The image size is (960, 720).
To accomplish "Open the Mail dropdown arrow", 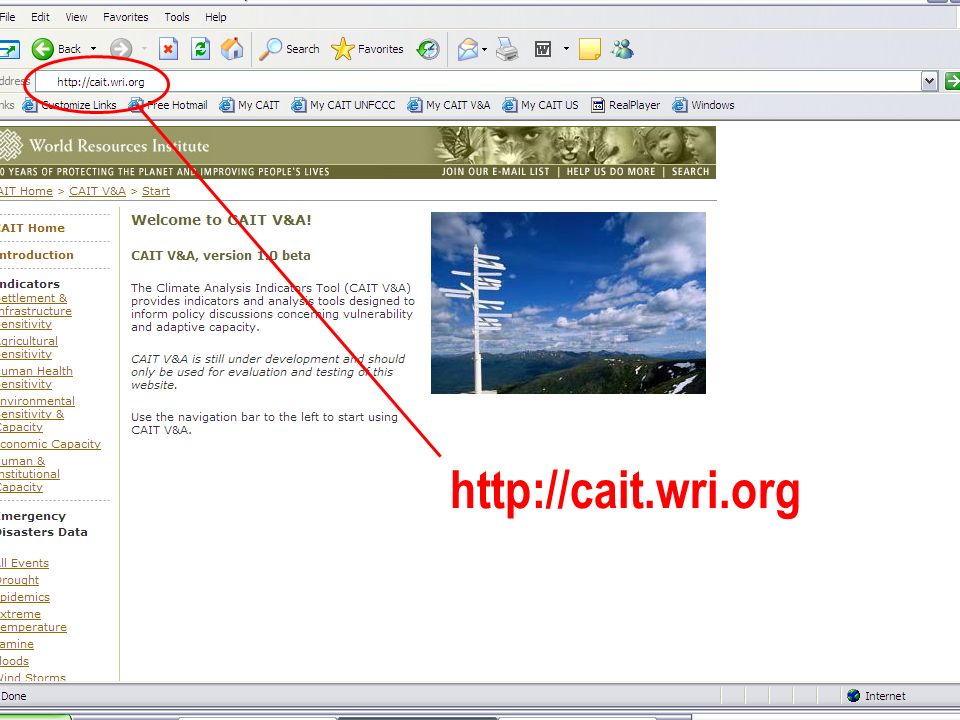I will (484, 49).
